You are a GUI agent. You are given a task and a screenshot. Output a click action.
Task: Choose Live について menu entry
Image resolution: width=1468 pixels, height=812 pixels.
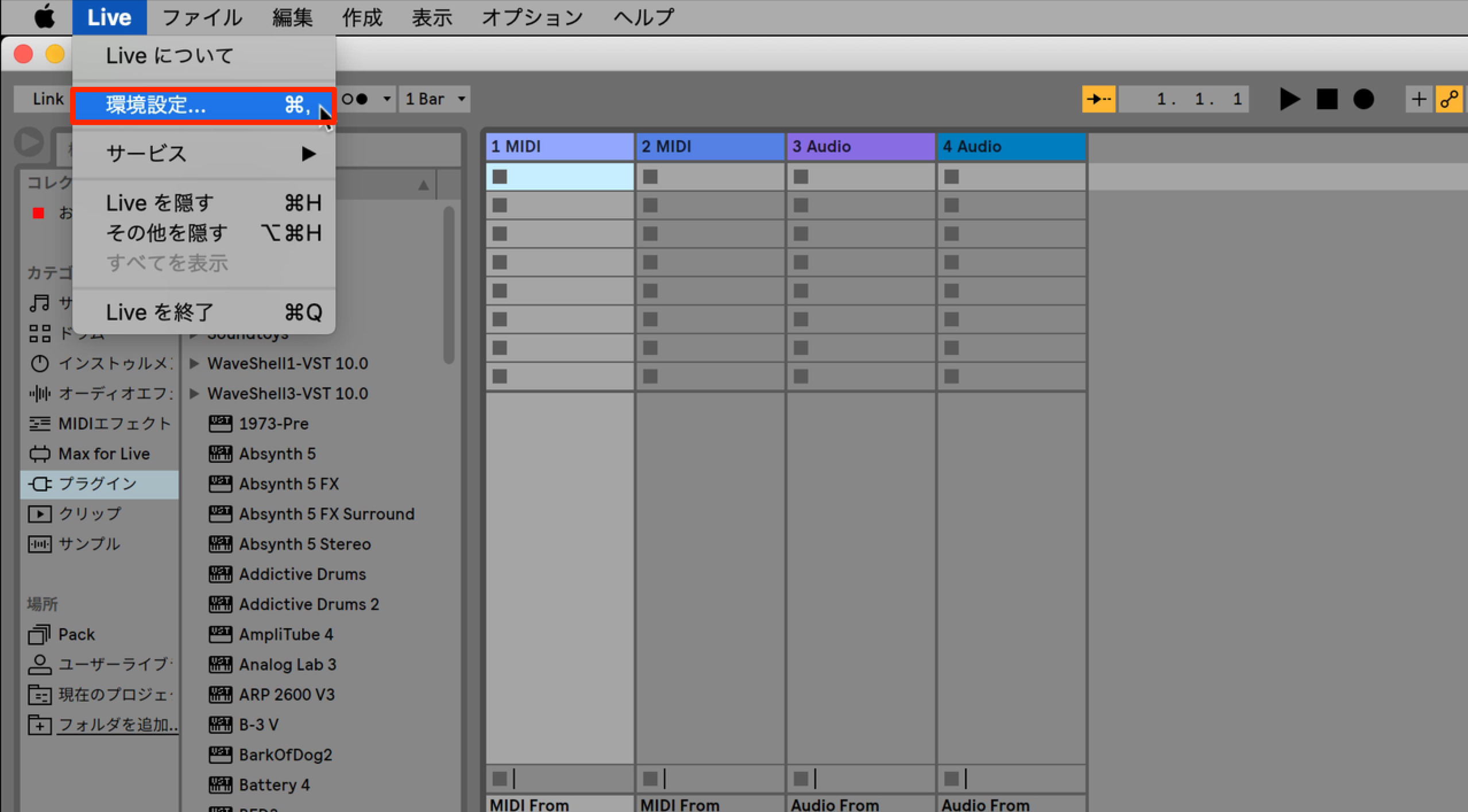click(204, 56)
